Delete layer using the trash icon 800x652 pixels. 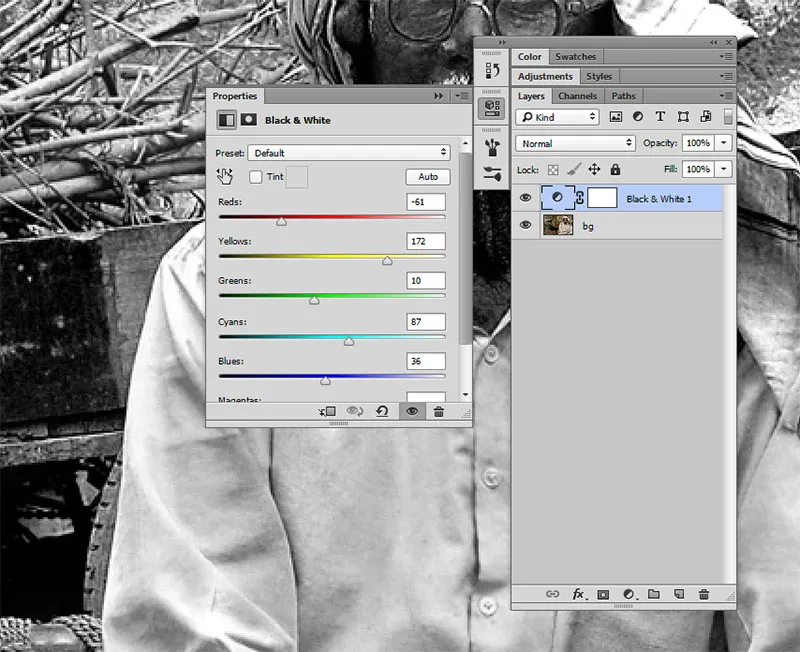[x=705, y=594]
